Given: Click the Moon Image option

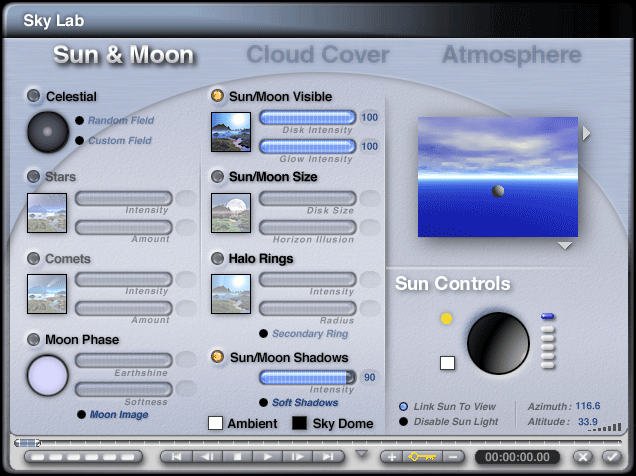Looking at the screenshot, I should [118, 414].
